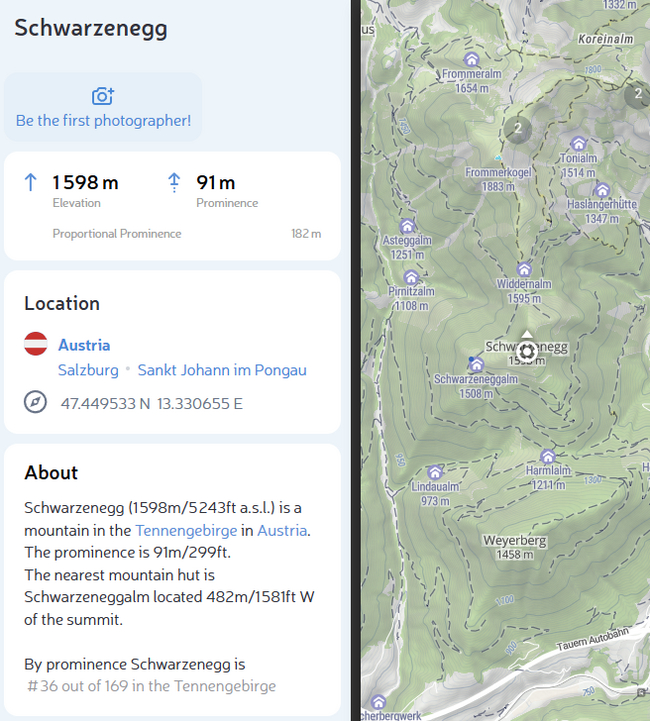The width and height of the screenshot is (650, 721).
Task: Open Sankt Johann im Pongau link
Action: point(222,370)
